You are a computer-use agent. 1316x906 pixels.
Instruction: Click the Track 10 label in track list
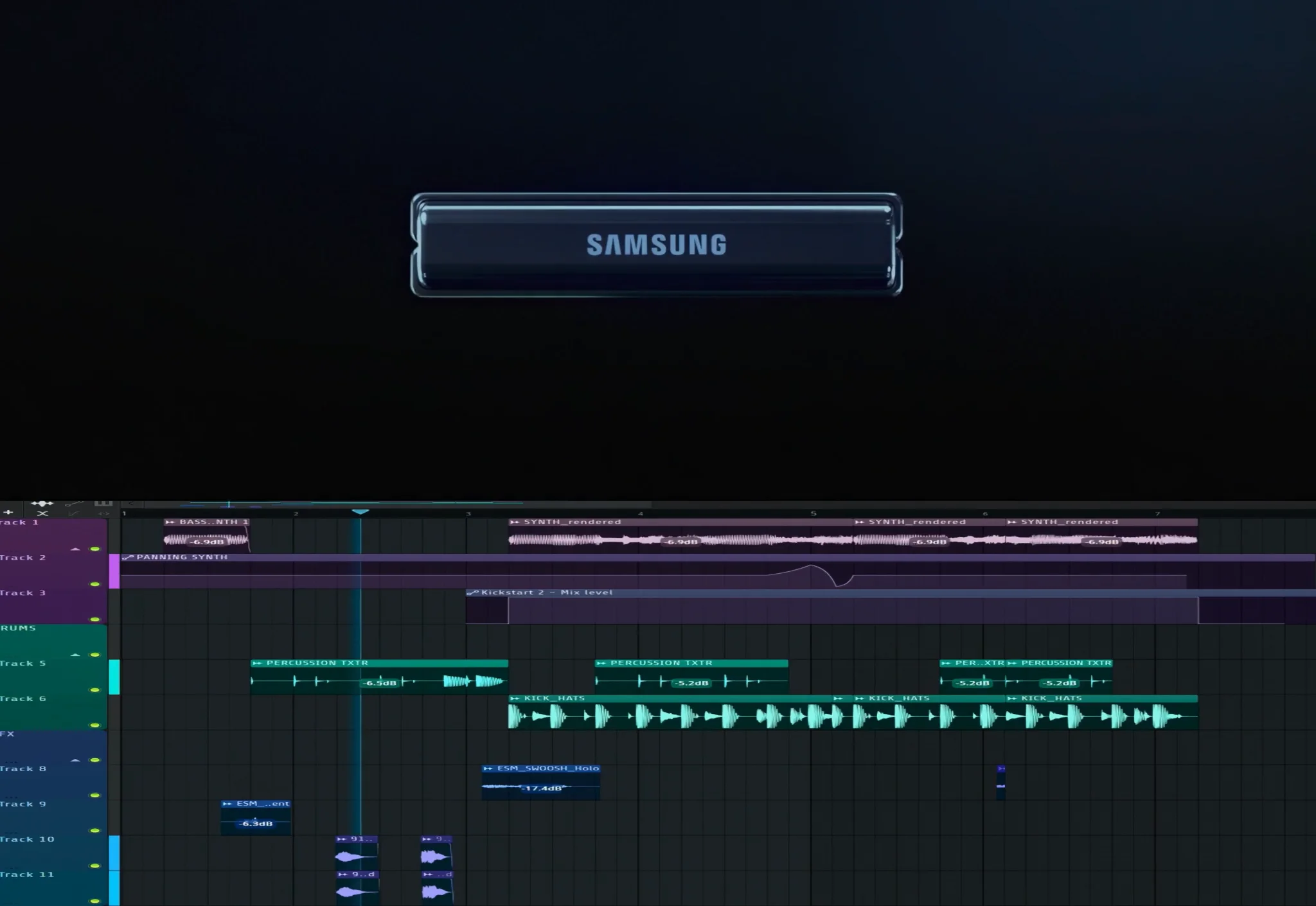tap(27, 839)
